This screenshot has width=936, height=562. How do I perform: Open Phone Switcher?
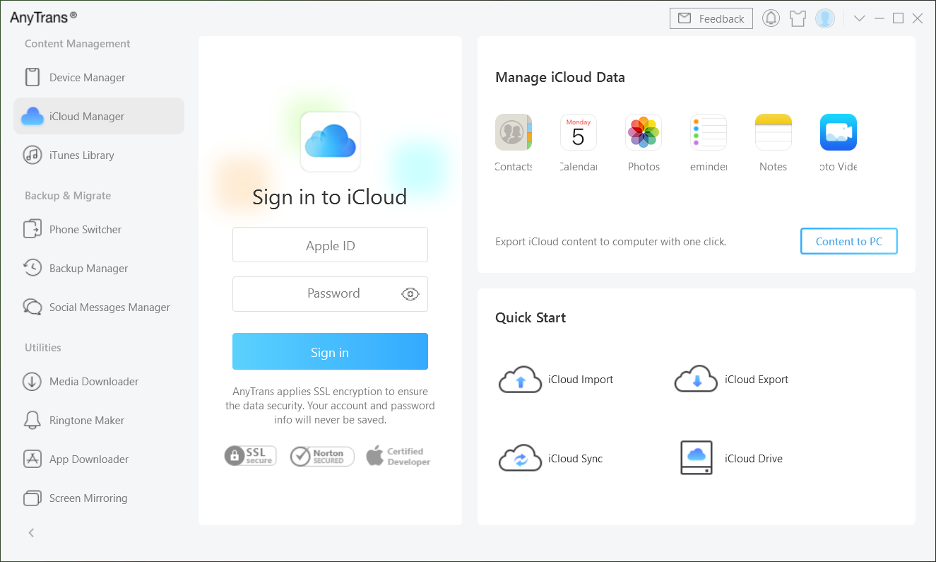pos(98,229)
